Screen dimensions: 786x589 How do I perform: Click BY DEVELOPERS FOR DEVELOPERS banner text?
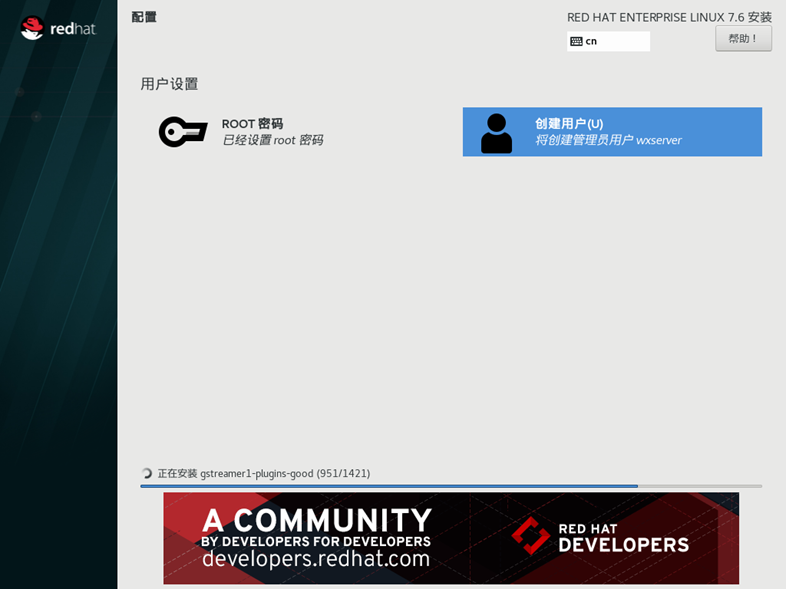[x=316, y=542]
